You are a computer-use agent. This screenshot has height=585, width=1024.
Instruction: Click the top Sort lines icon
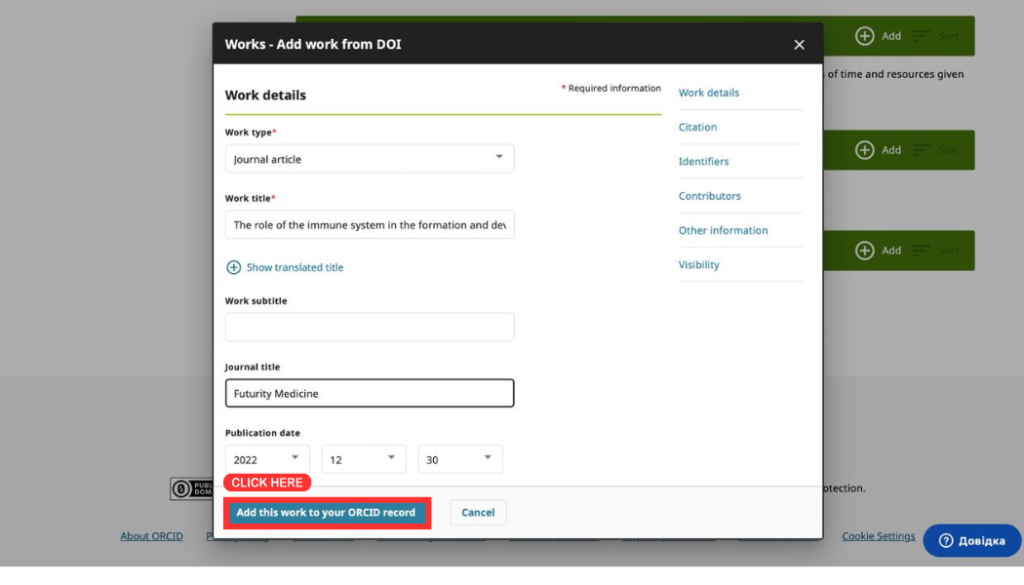click(x=921, y=36)
